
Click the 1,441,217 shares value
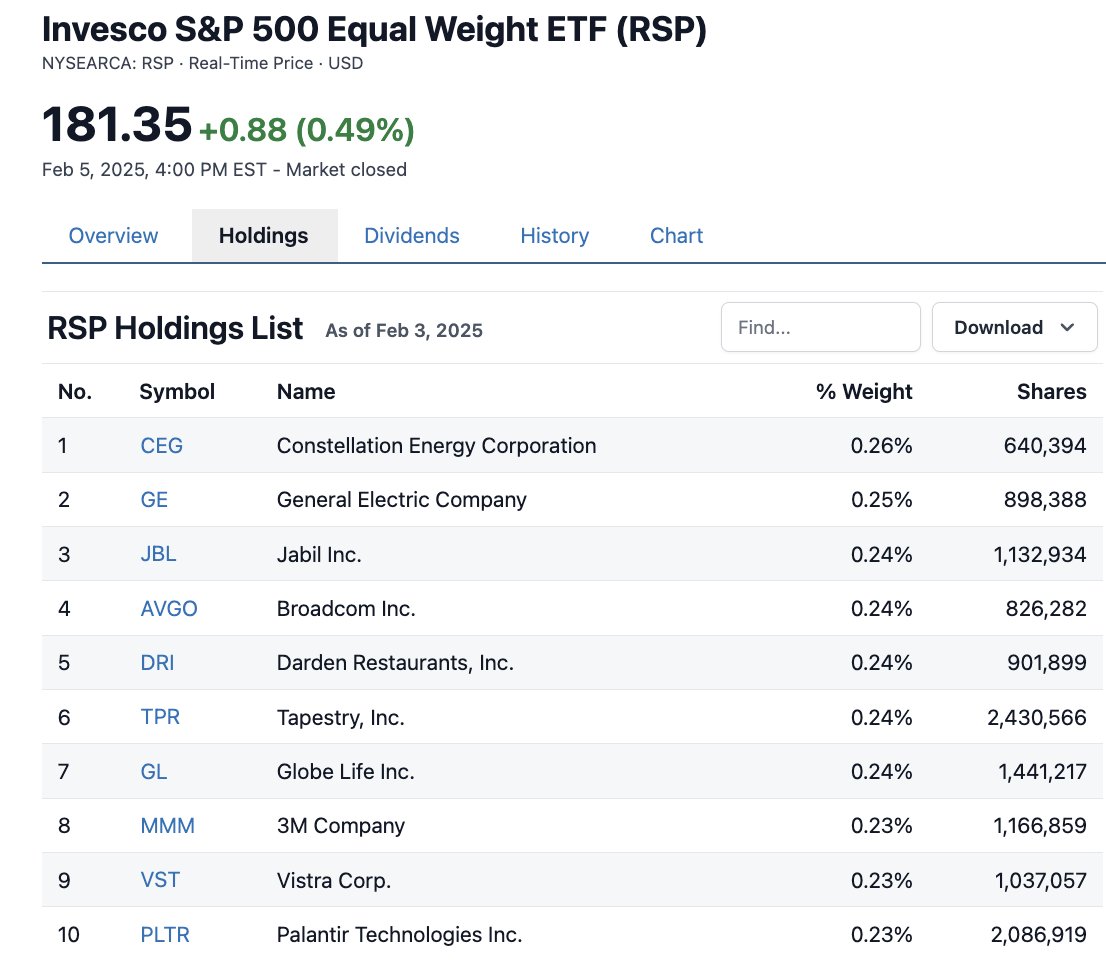click(x=1042, y=772)
